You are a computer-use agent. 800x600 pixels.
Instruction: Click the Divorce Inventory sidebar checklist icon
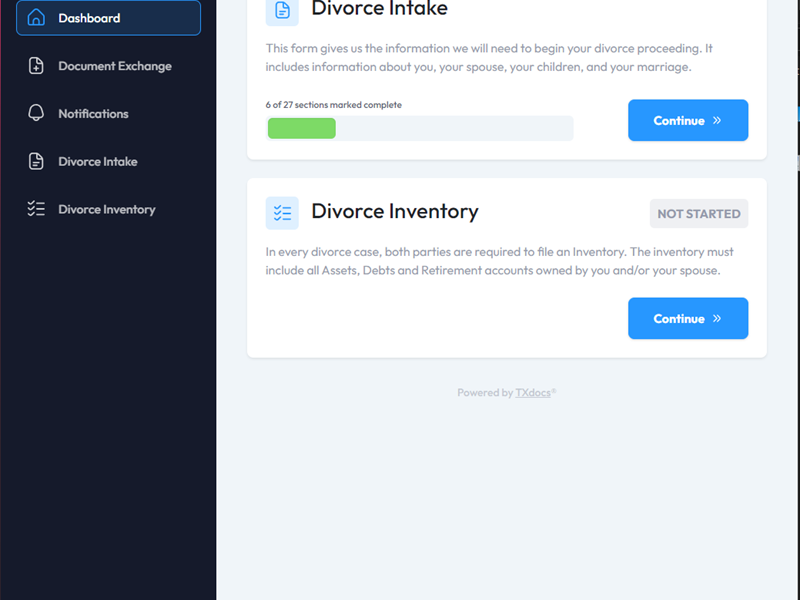click(x=36, y=210)
